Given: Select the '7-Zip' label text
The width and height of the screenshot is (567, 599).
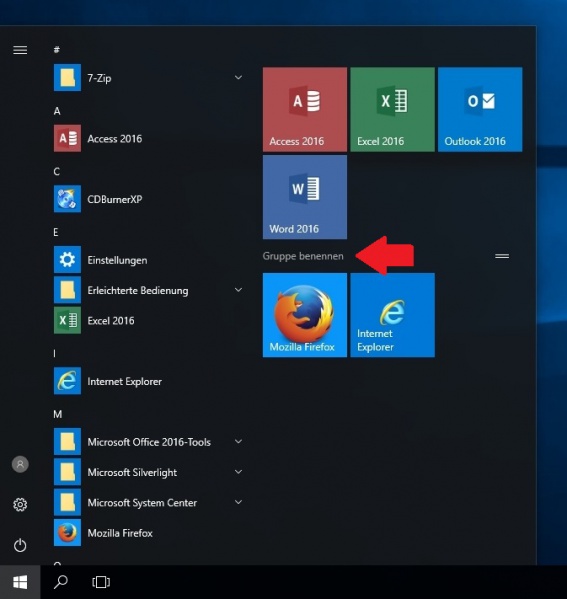Looking at the screenshot, I should (99, 78).
